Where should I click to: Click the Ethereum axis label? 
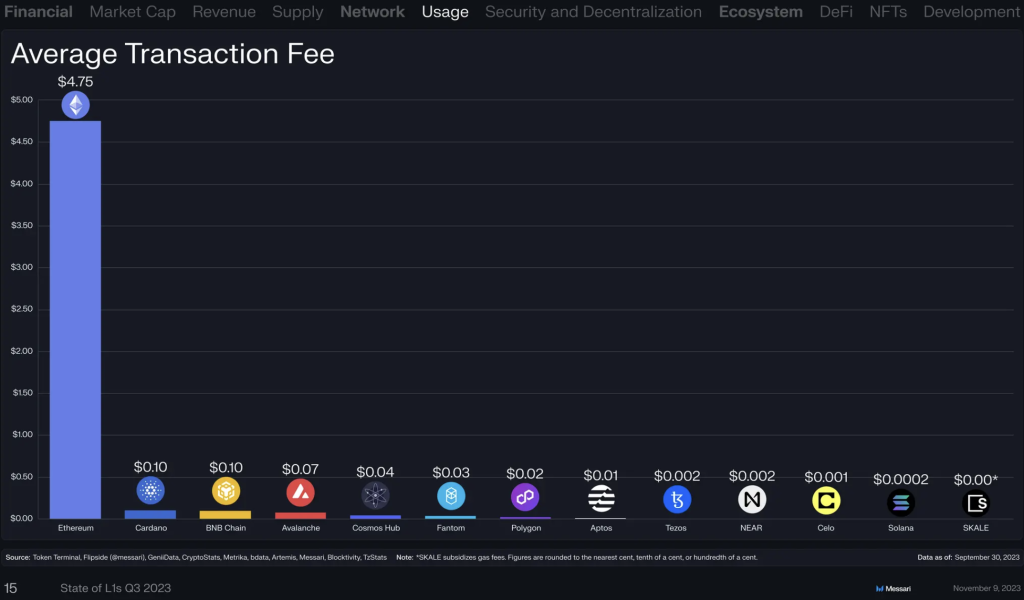coord(76,528)
